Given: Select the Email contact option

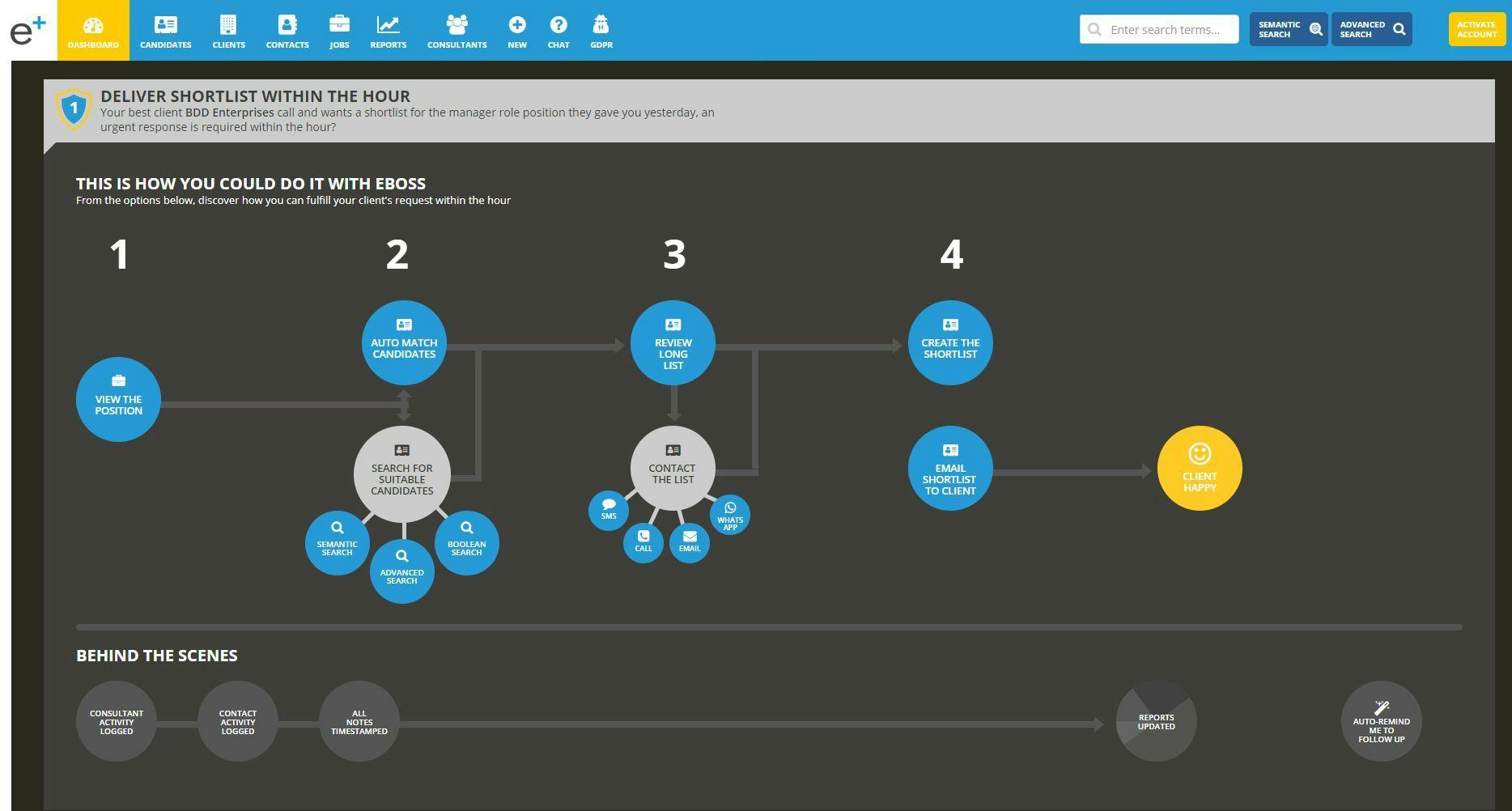Looking at the screenshot, I should point(689,542).
